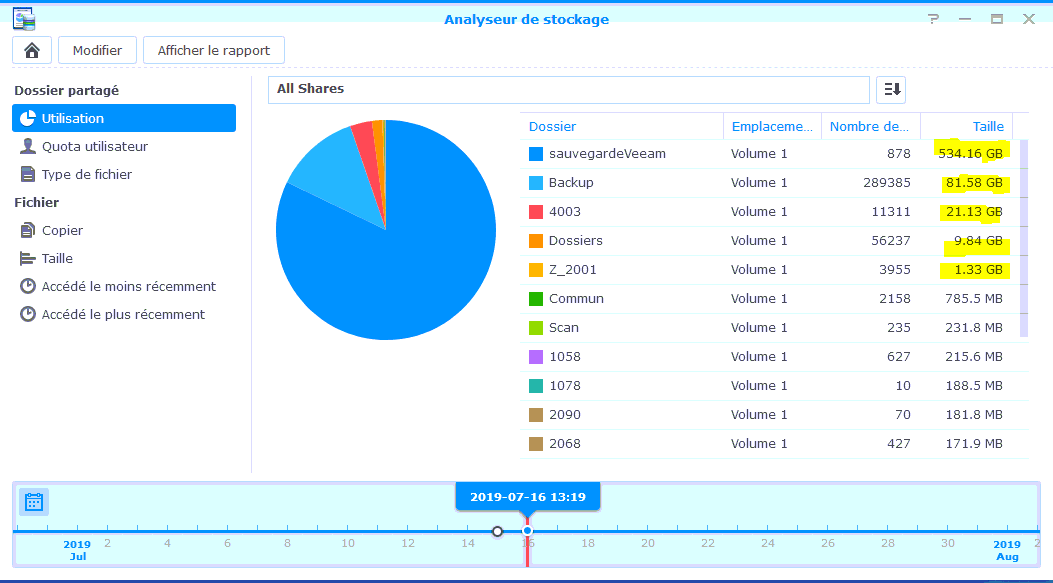Click the Taille bar chart icon
The height and width of the screenshot is (583, 1053).
pyautogui.click(x=28, y=259)
